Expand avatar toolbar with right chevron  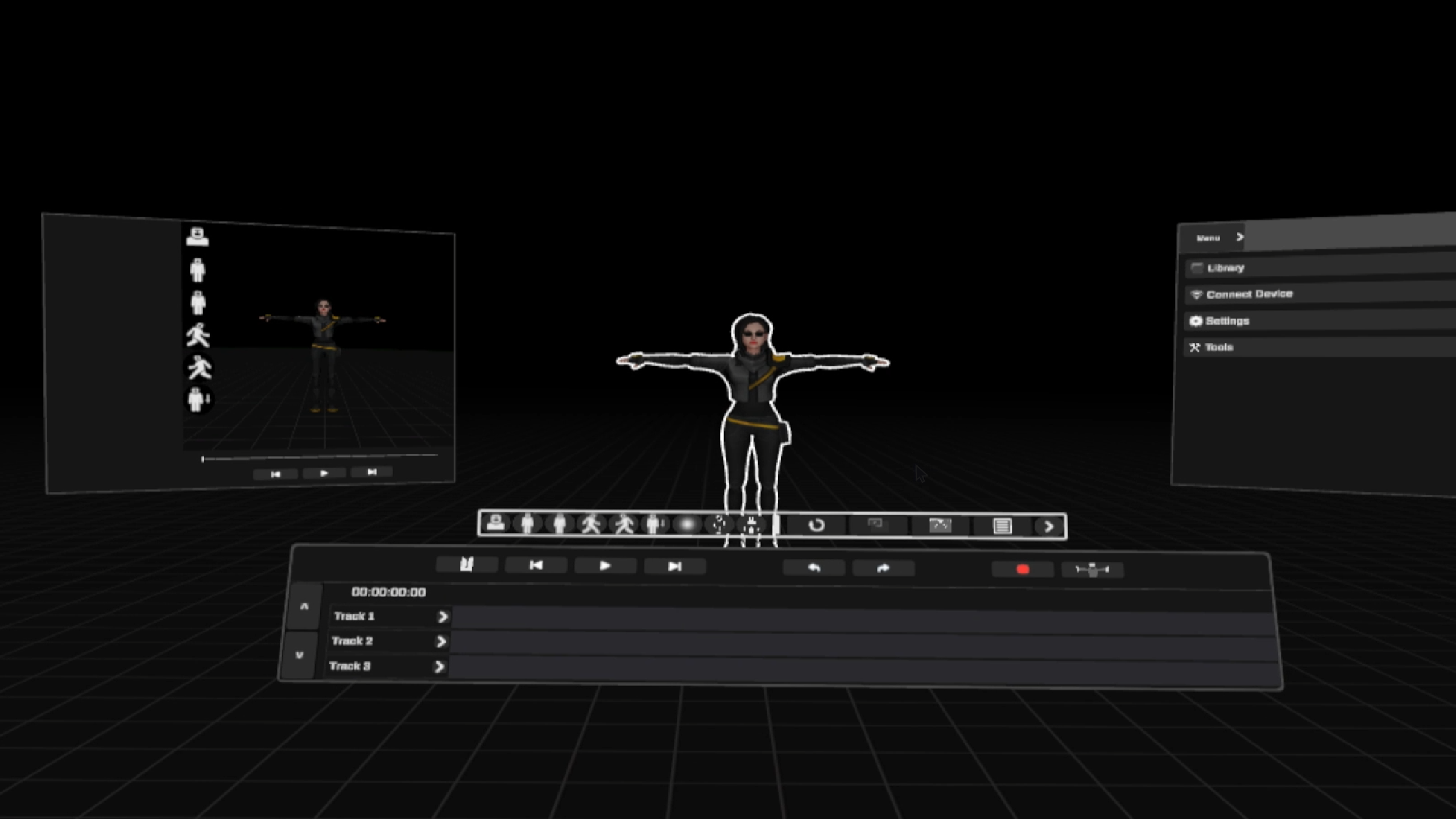click(1049, 527)
